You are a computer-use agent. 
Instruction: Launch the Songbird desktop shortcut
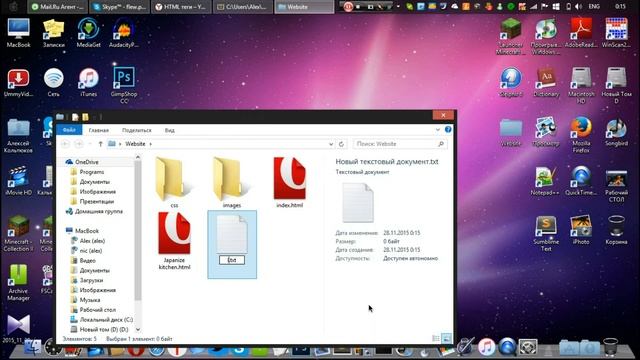click(616, 132)
